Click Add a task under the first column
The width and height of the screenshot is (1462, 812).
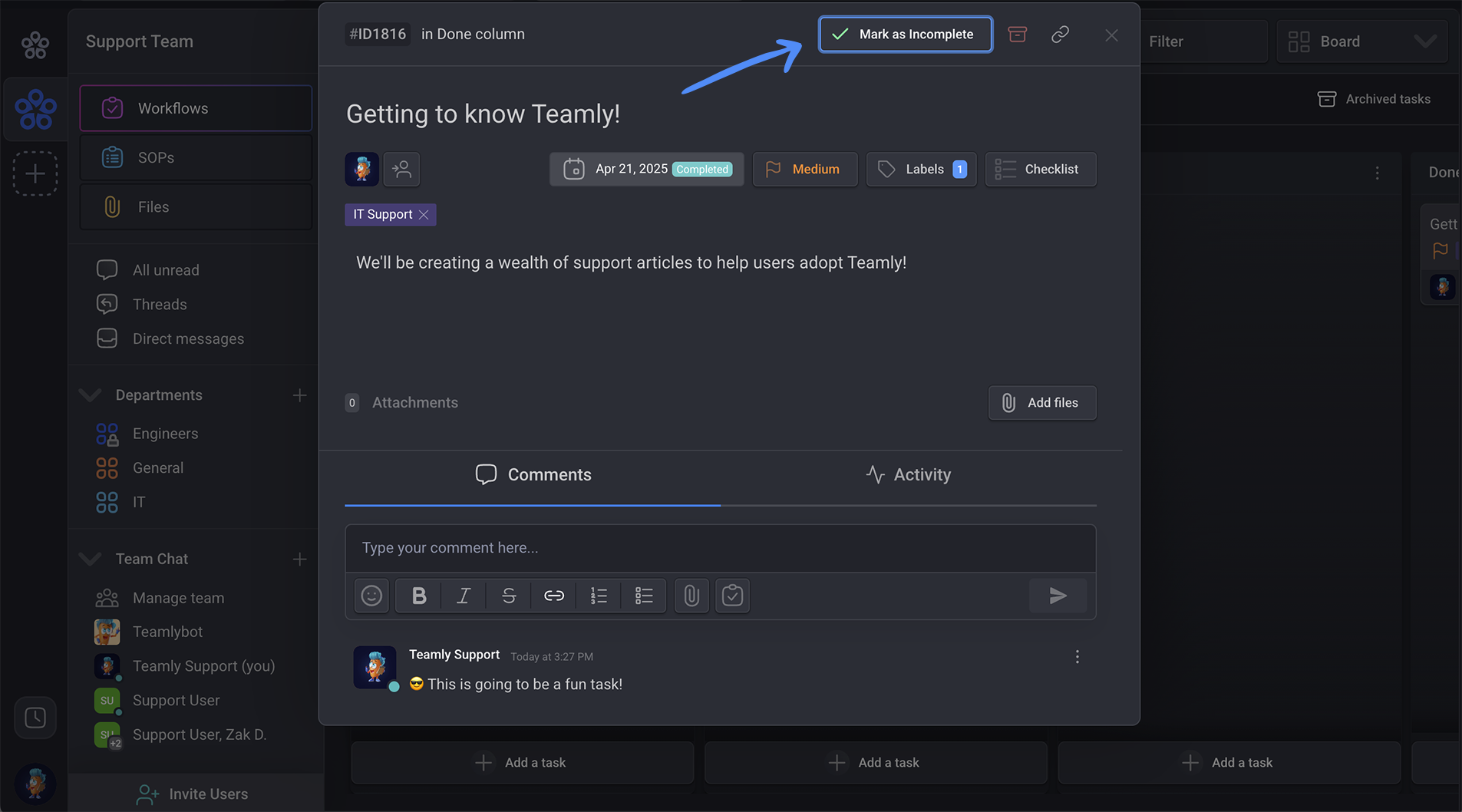coord(522,763)
